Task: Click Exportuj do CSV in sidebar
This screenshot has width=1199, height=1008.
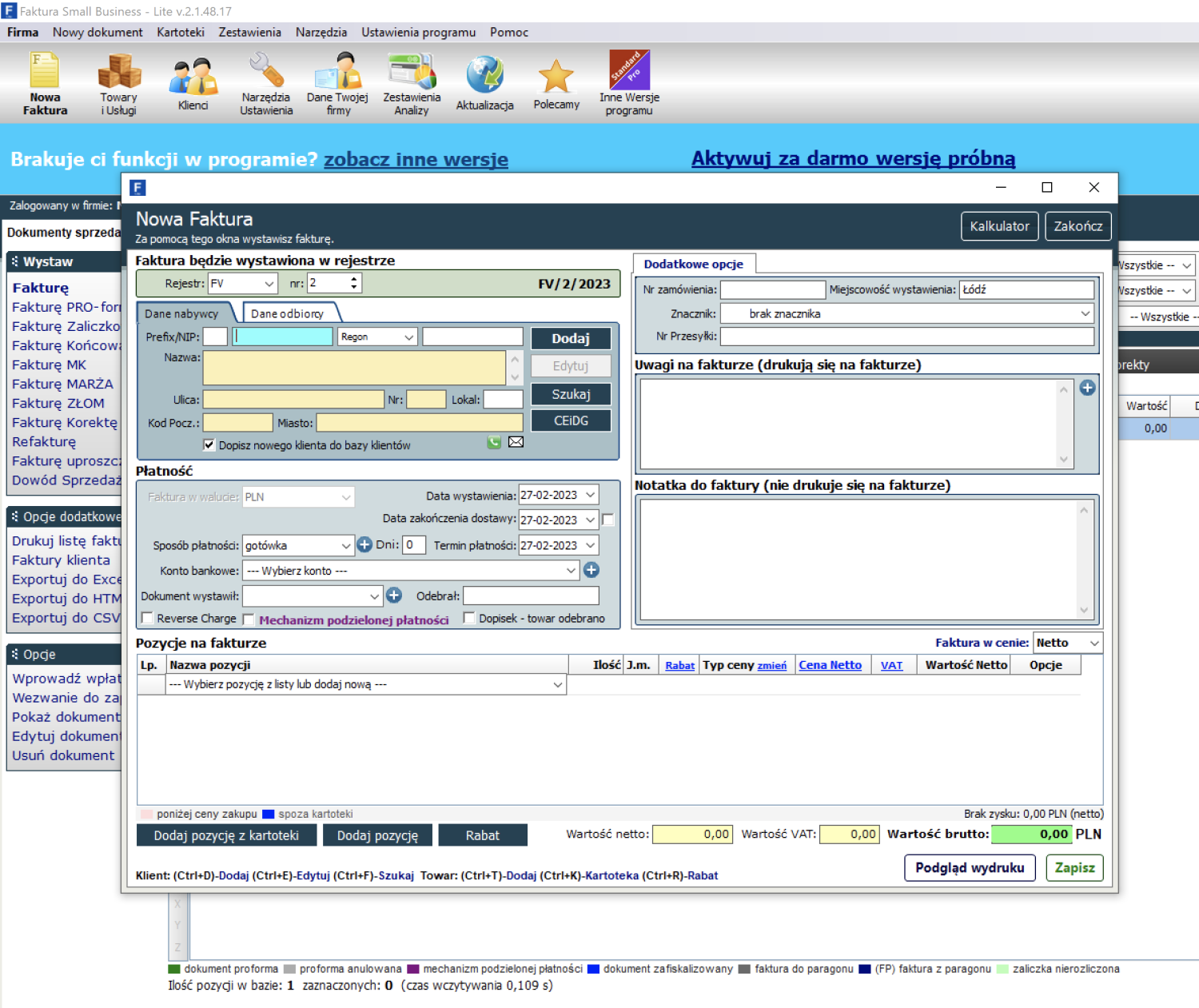Action: [66, 618]
